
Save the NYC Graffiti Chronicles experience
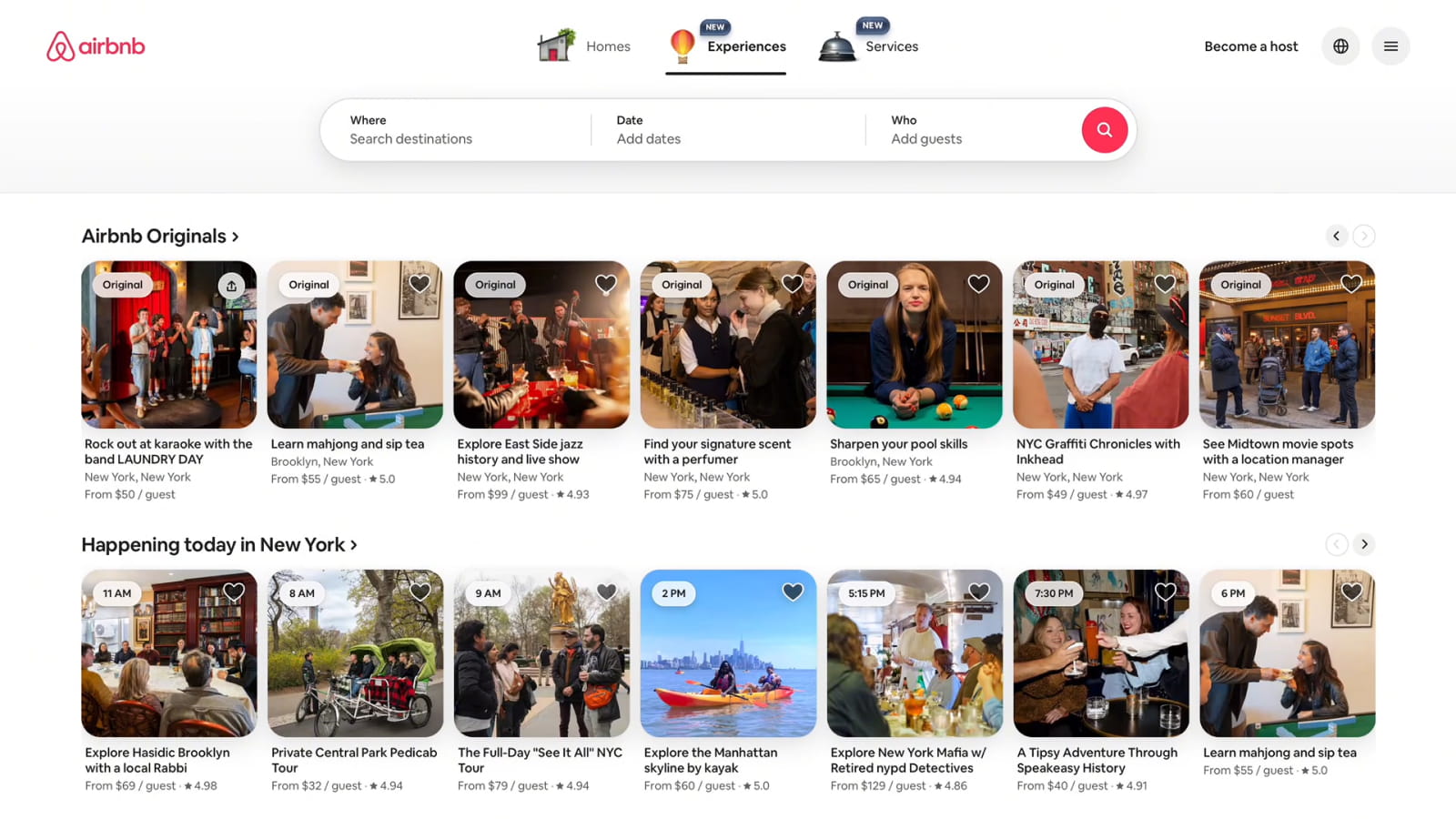click(x=1165, y=283)
